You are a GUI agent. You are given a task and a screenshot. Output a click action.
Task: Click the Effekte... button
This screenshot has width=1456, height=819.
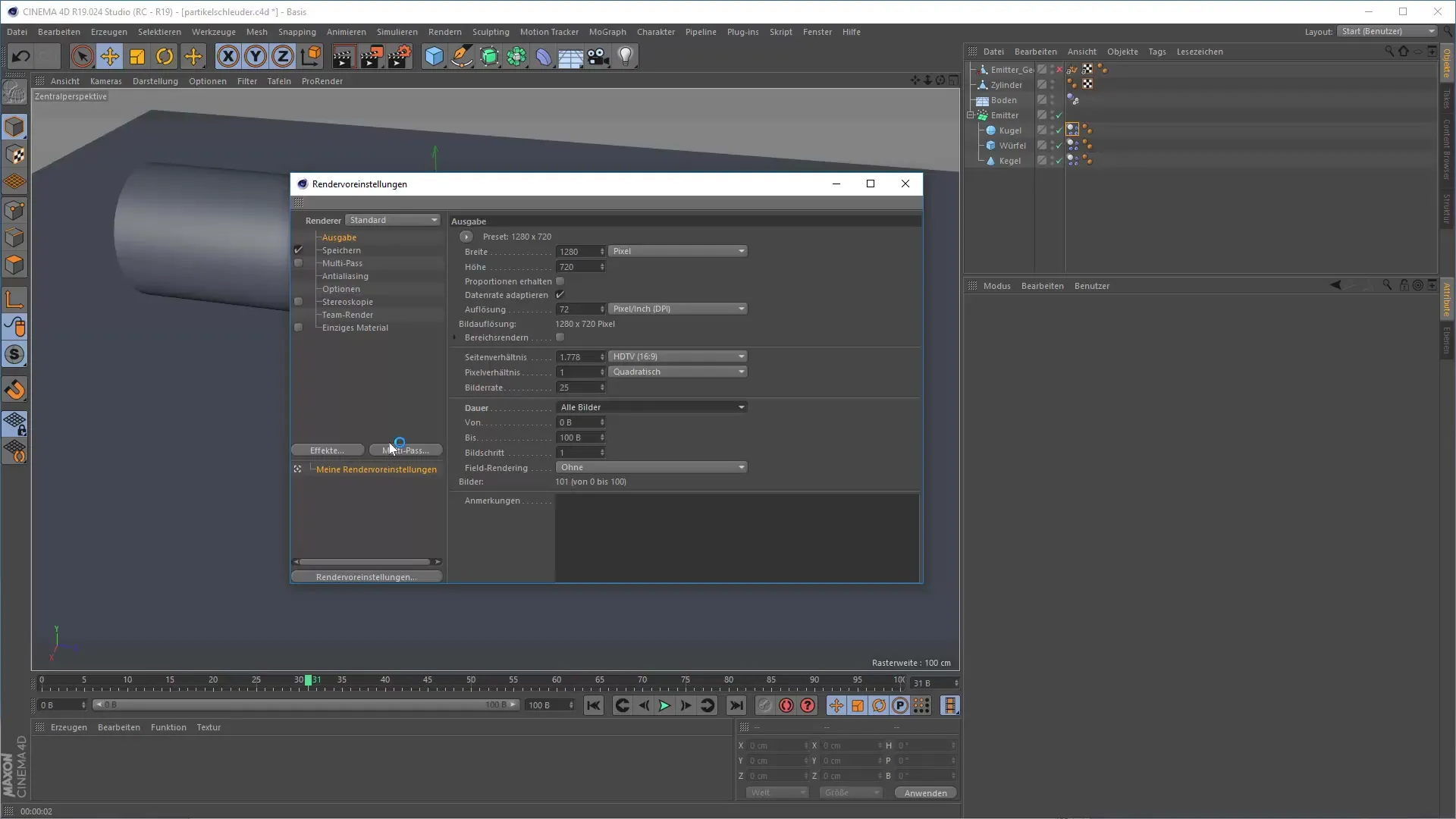pos(327,450)
